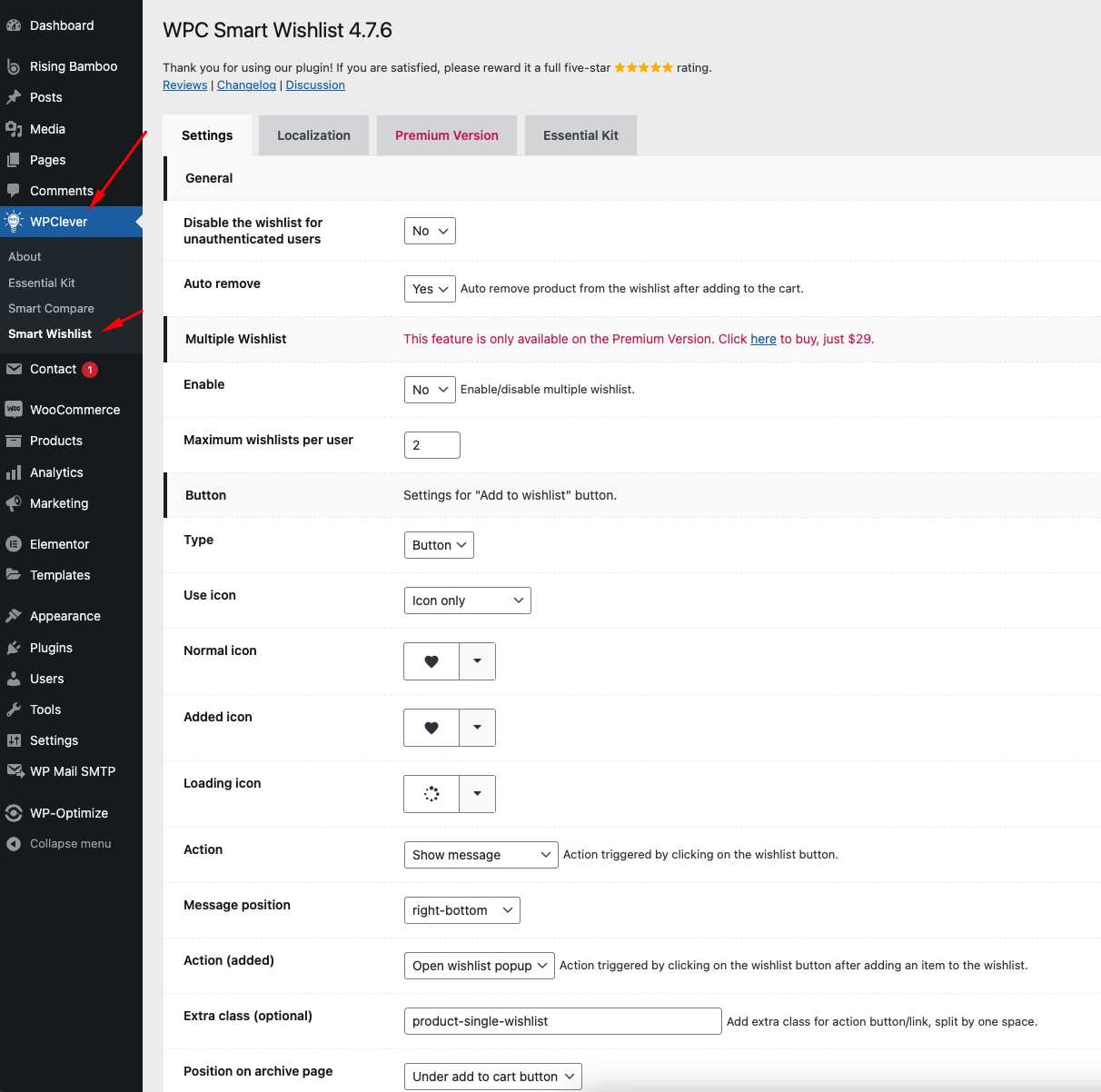
Task: Open the Discussion link
Action: [315, 84]
